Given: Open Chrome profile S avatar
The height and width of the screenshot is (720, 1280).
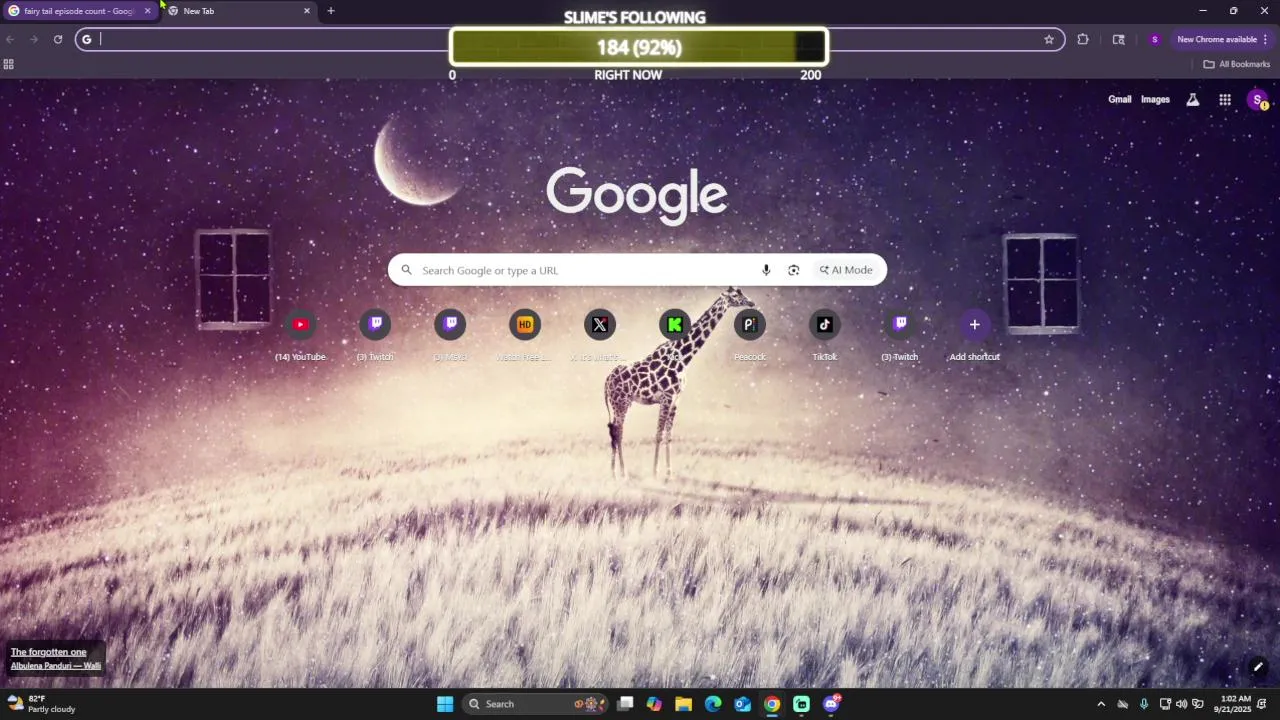Looking at the screenshot, I should (x=1155, y=39).
